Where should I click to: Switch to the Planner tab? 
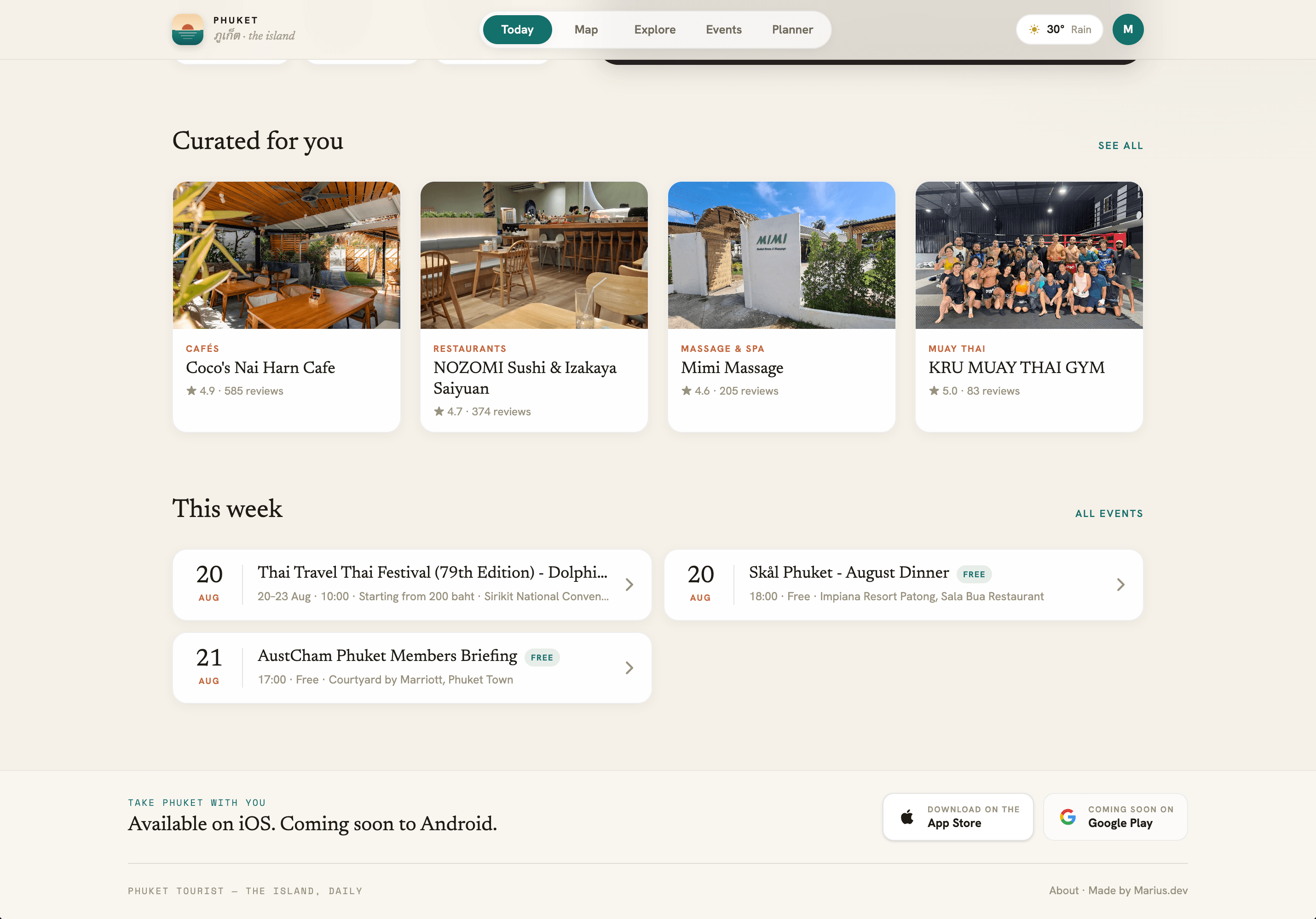tap(792, 30)
